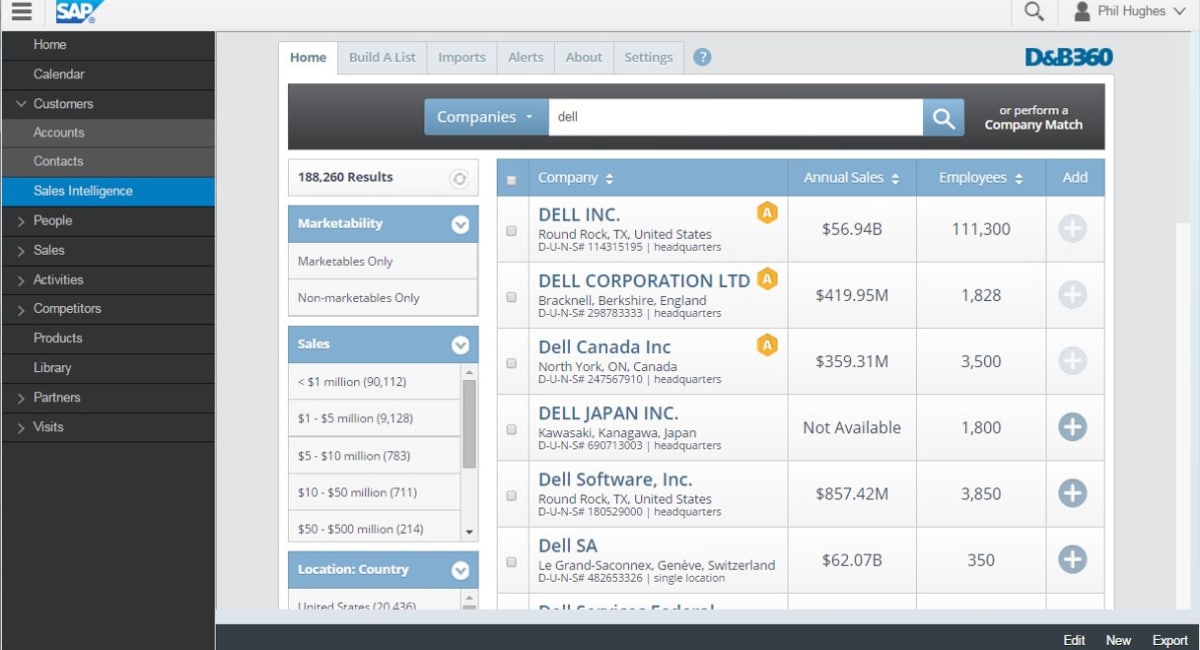Switch to the Build A List tab
Screen dimensions: 1200x650
(x=382, y=57)
